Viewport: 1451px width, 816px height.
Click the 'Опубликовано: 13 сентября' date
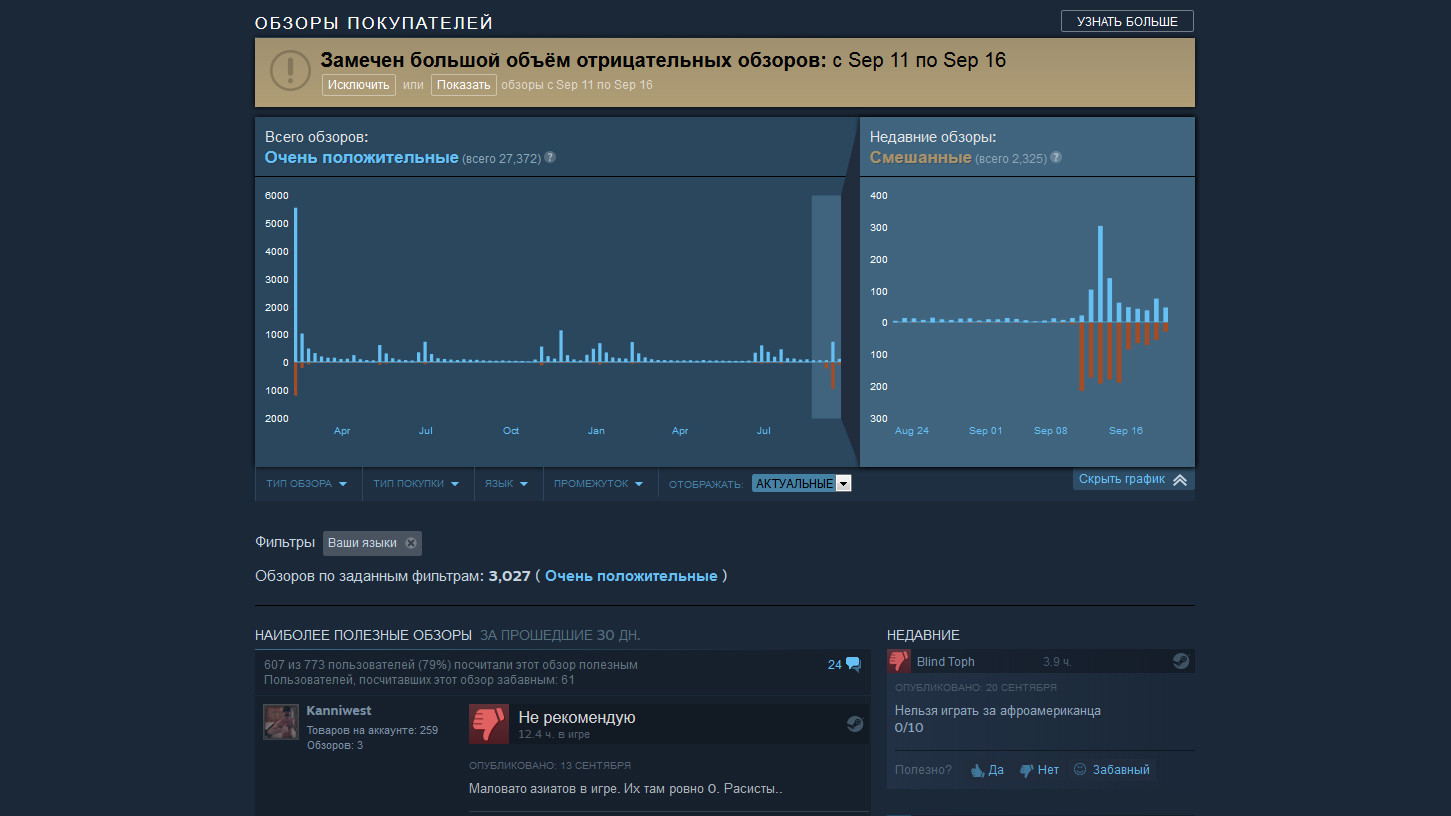550,766
